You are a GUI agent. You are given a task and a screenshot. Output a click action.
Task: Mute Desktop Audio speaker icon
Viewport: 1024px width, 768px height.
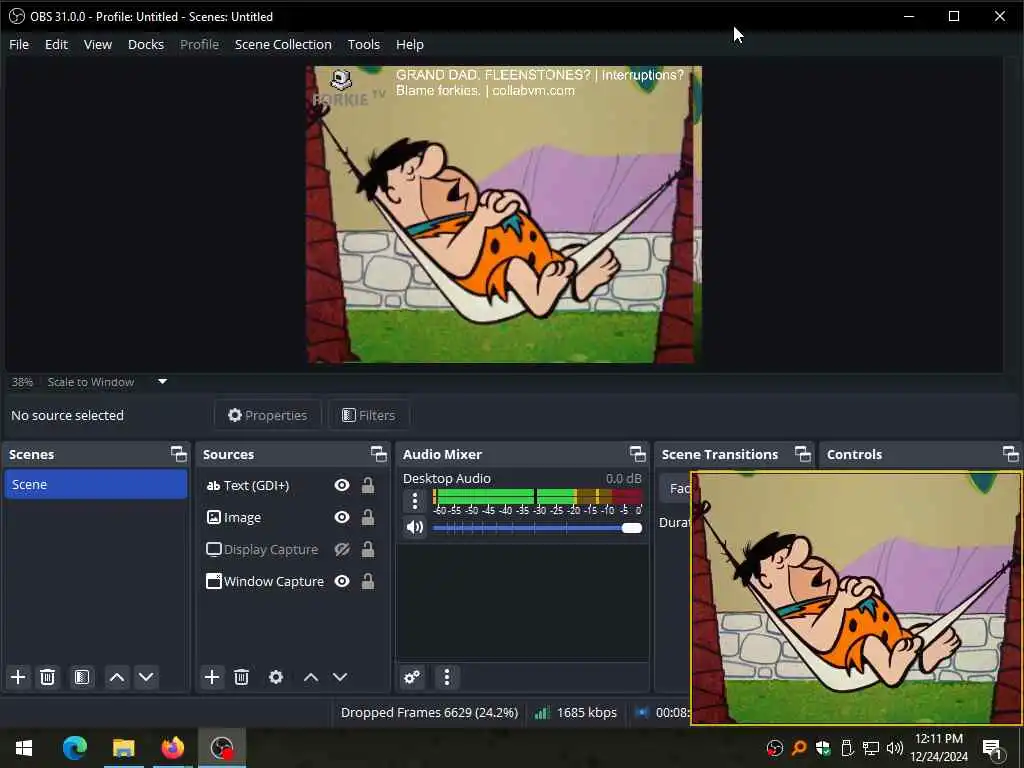(415, 527)
